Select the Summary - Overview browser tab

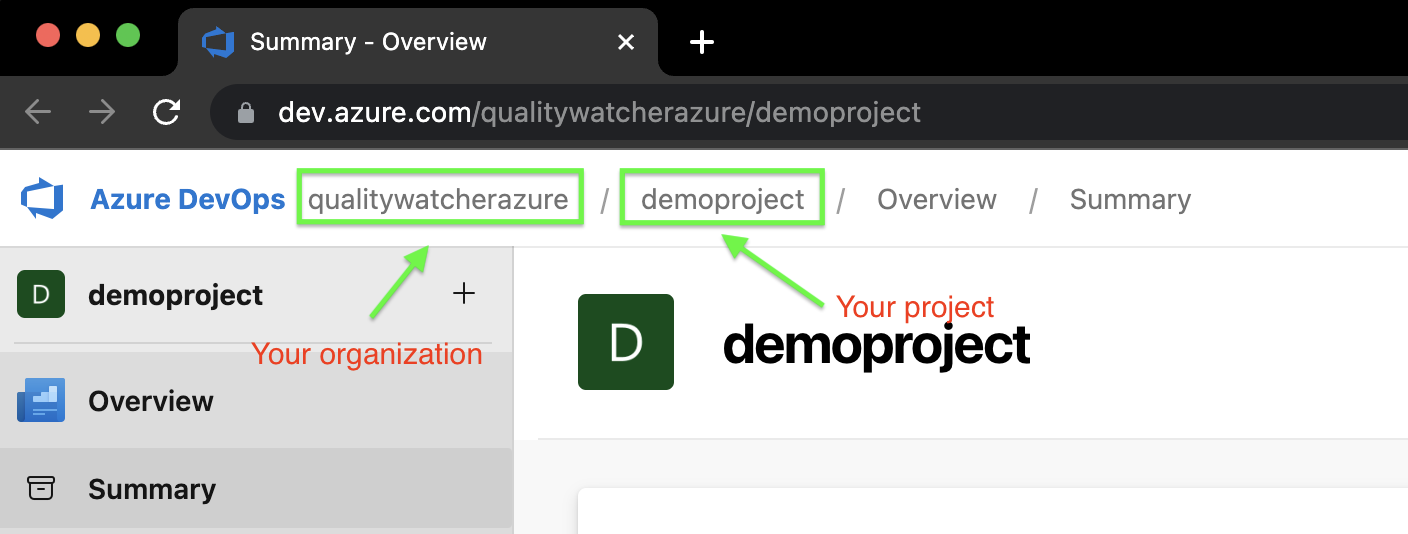[x=418, y=42]
